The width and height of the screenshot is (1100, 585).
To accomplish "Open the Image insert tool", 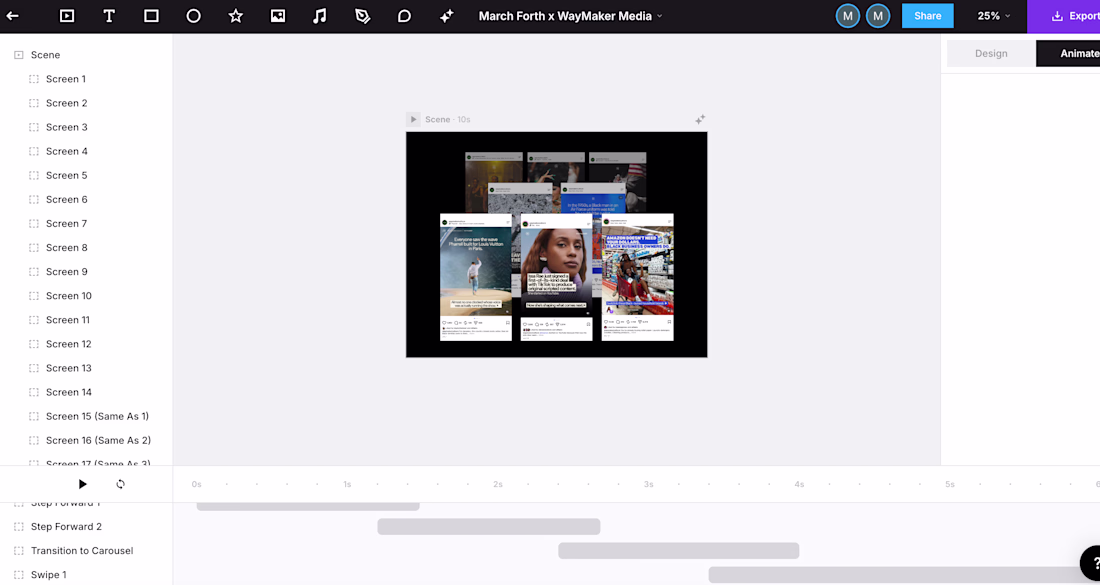I will pos(278,16).
